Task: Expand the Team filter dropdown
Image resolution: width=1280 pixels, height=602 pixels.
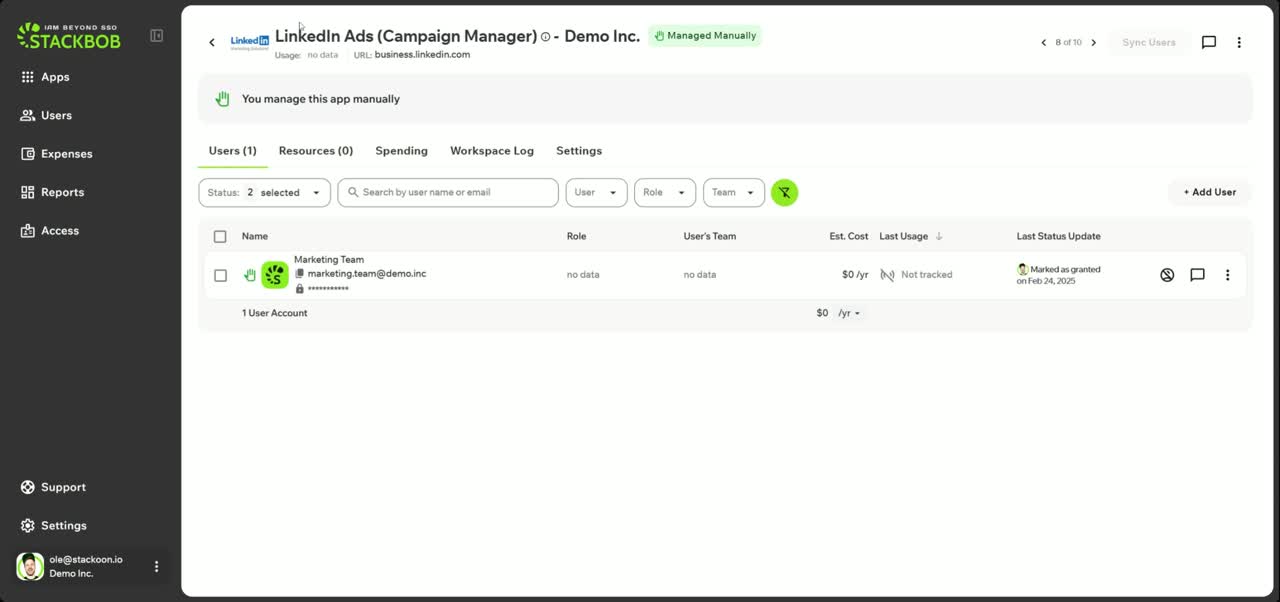Action: 734,193
